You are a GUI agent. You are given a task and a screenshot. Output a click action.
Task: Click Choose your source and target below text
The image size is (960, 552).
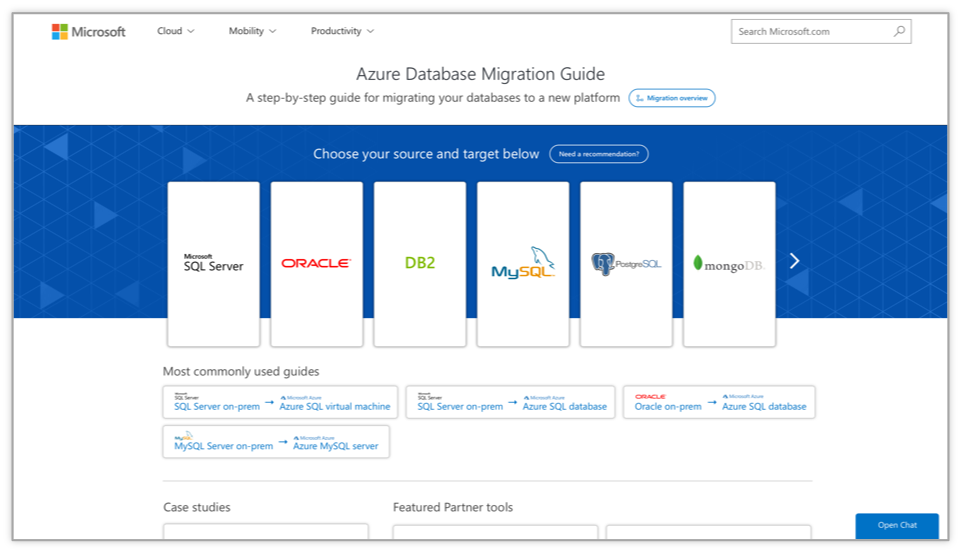click(426, 154)
